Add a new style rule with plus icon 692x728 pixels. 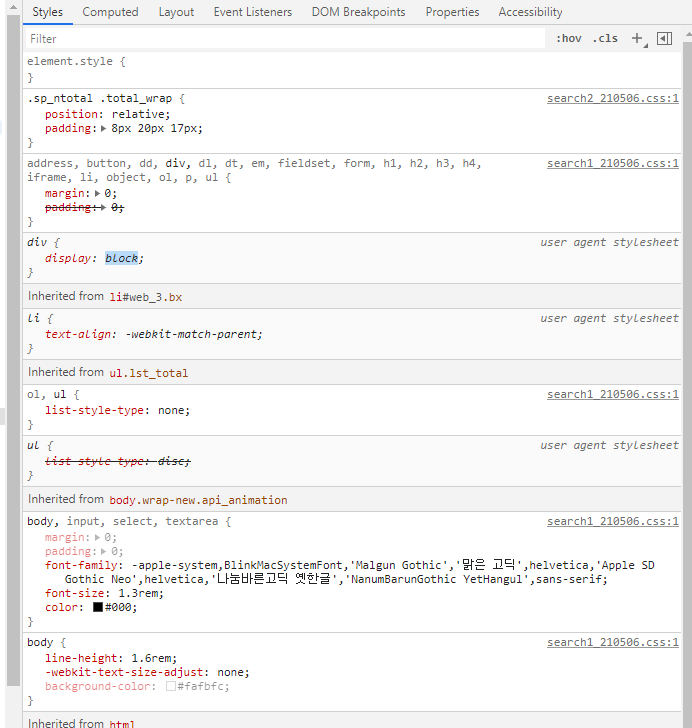pos(637,38)
